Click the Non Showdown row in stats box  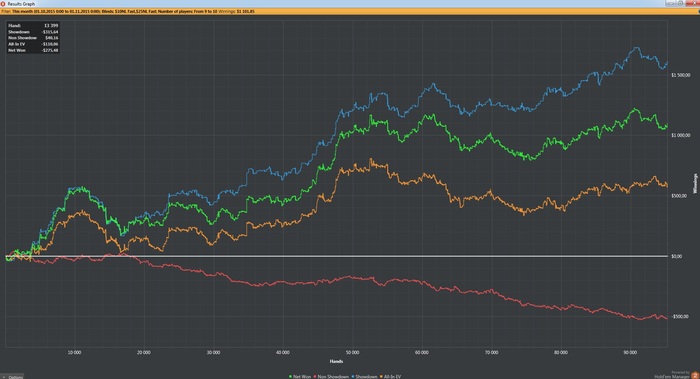click(x=33, y=38)
